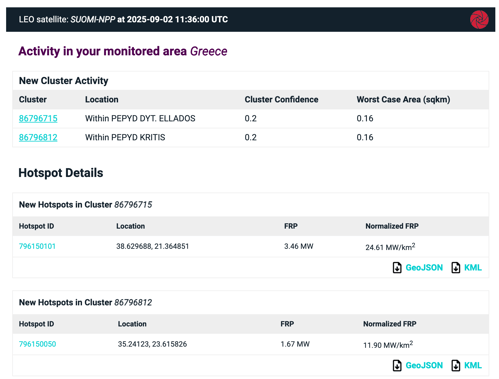
Task: Click the red aperture logo in header
Action: [x=479, y=19]
